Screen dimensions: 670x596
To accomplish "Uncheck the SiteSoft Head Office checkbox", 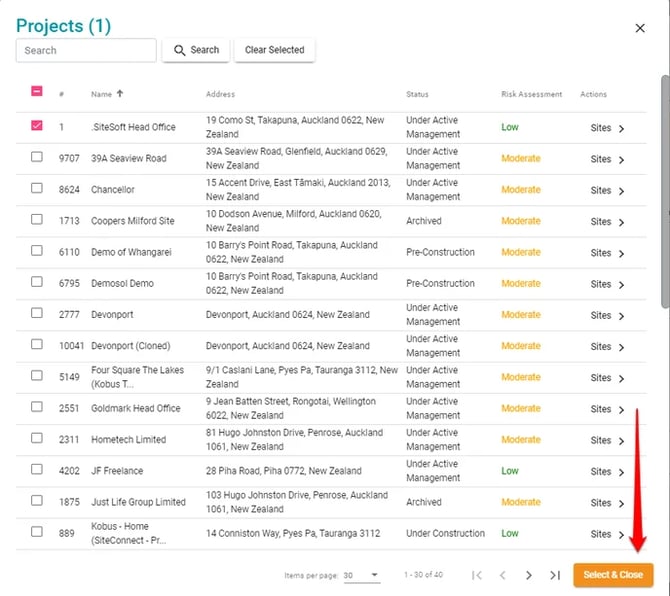I will (37, 126).
